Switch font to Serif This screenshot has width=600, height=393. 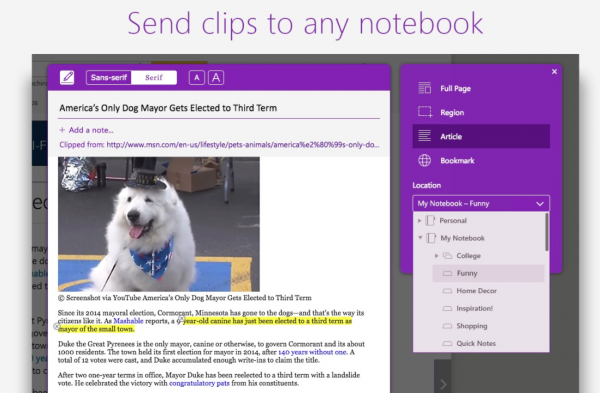point(154,78)
